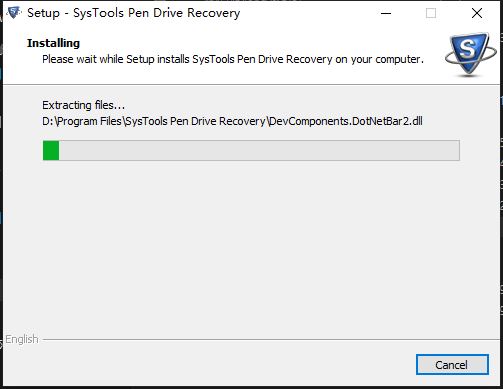The image size is (503, 389).
Task: Click the 'D:\Program Files' portion of the path
Action: [82, 121]
